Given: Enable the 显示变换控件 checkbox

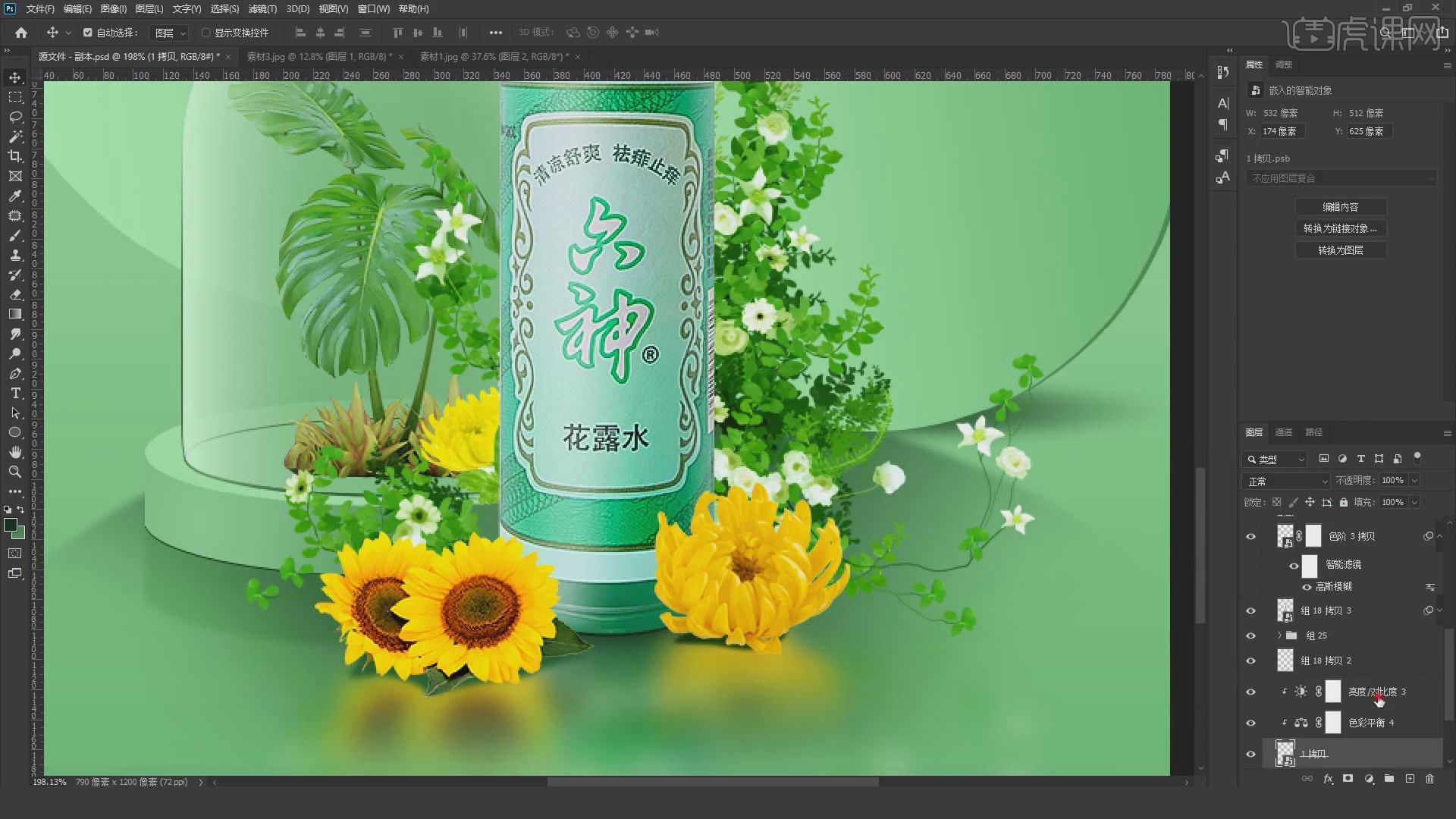Looking at the screenshot, I should pos(206,33).
